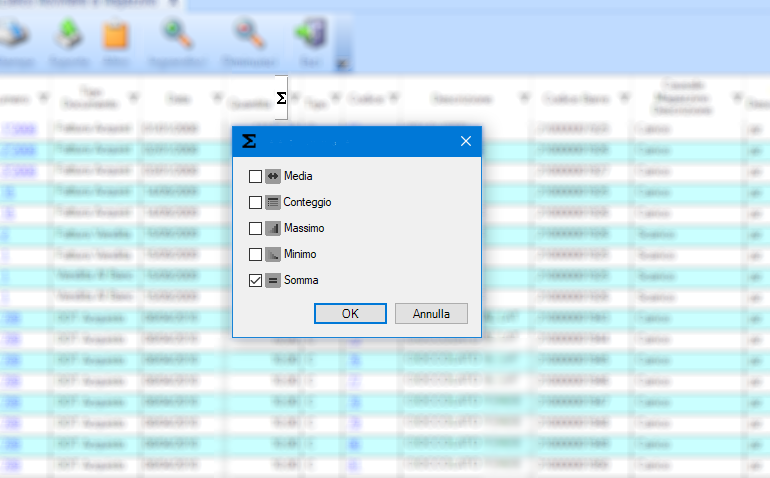Confirm with the OK button

tap(350, 313)
